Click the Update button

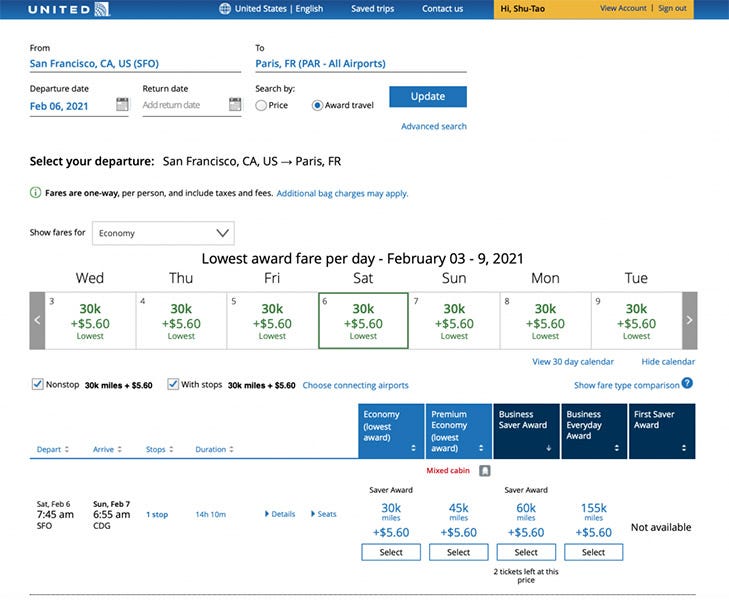428,97
